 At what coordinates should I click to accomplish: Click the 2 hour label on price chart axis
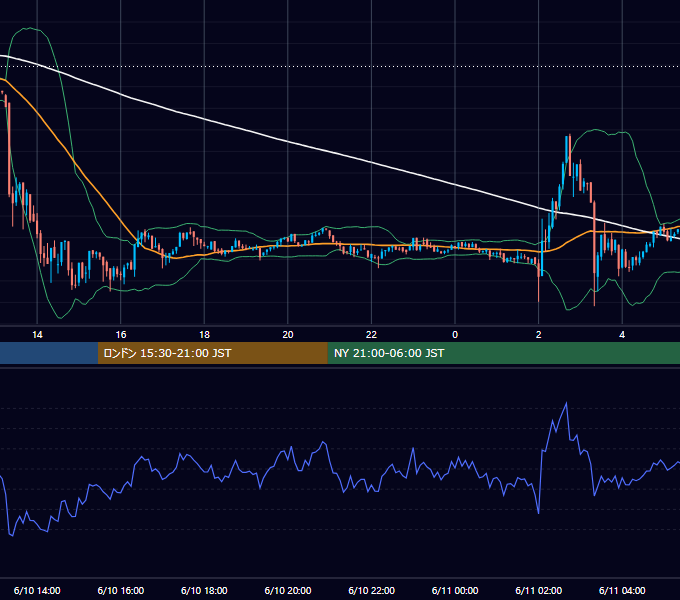pyautogui.click(x=539, y=335)
